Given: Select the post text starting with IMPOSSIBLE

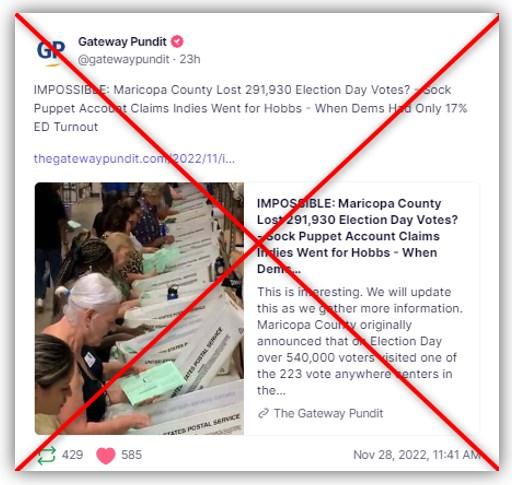Looking at the screenshot, I should pyautogui.click(x=250, y=108).
